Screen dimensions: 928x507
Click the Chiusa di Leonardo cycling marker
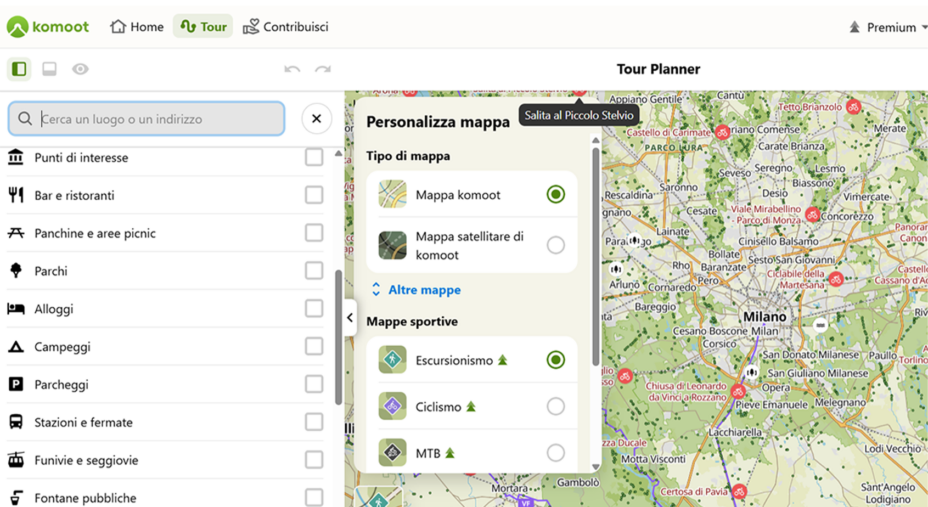737,391
